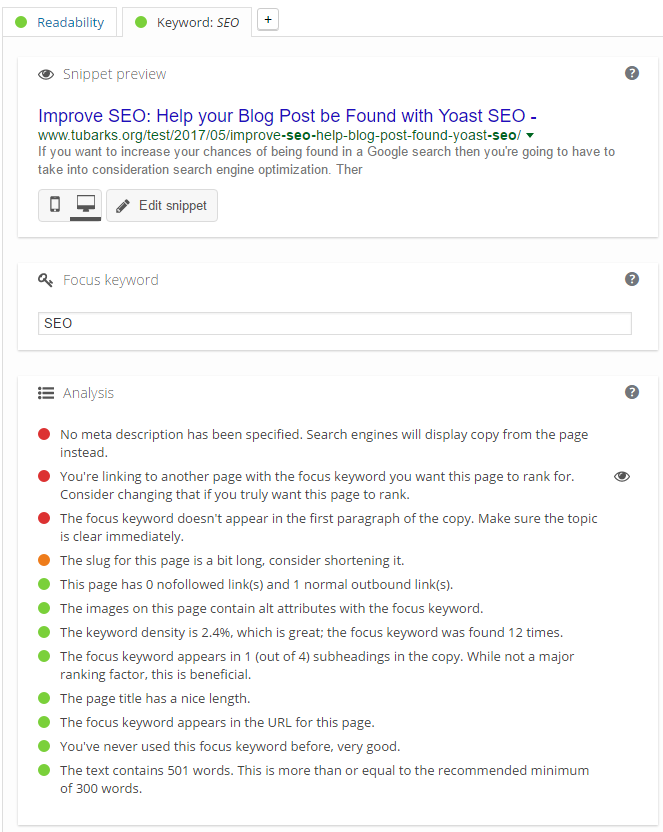
Task: Click the Focus keyword input field
Action: 335,323
